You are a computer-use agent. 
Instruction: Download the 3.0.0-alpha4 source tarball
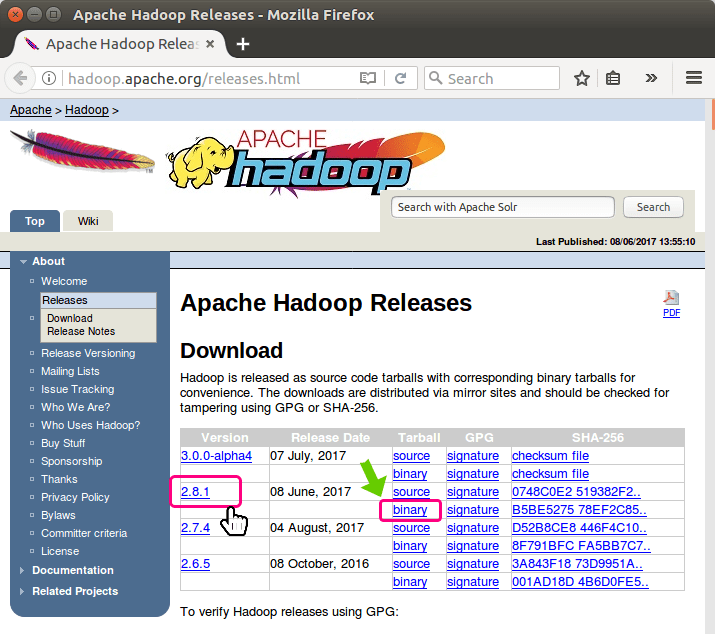click(411, 456)
